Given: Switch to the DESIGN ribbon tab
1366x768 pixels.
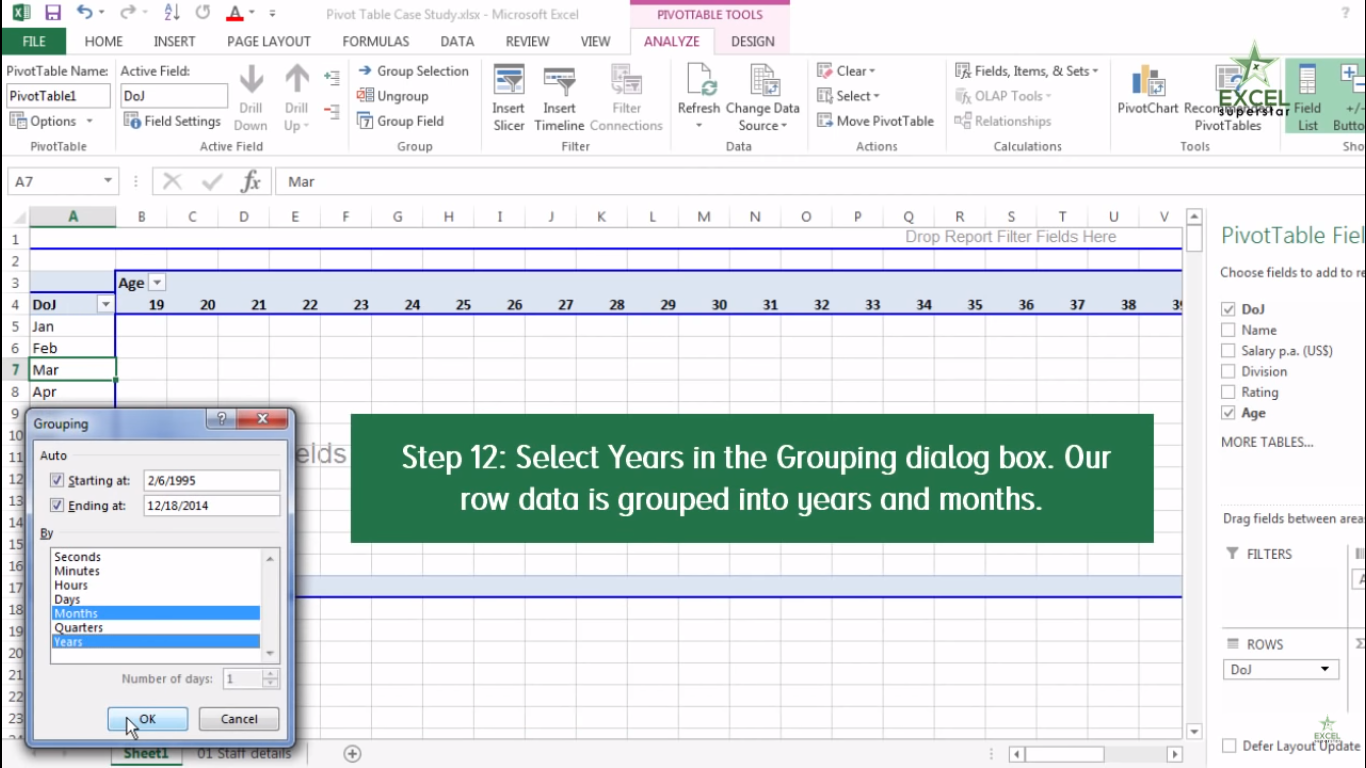Looking at the screenshot, I should coord(753,41).
